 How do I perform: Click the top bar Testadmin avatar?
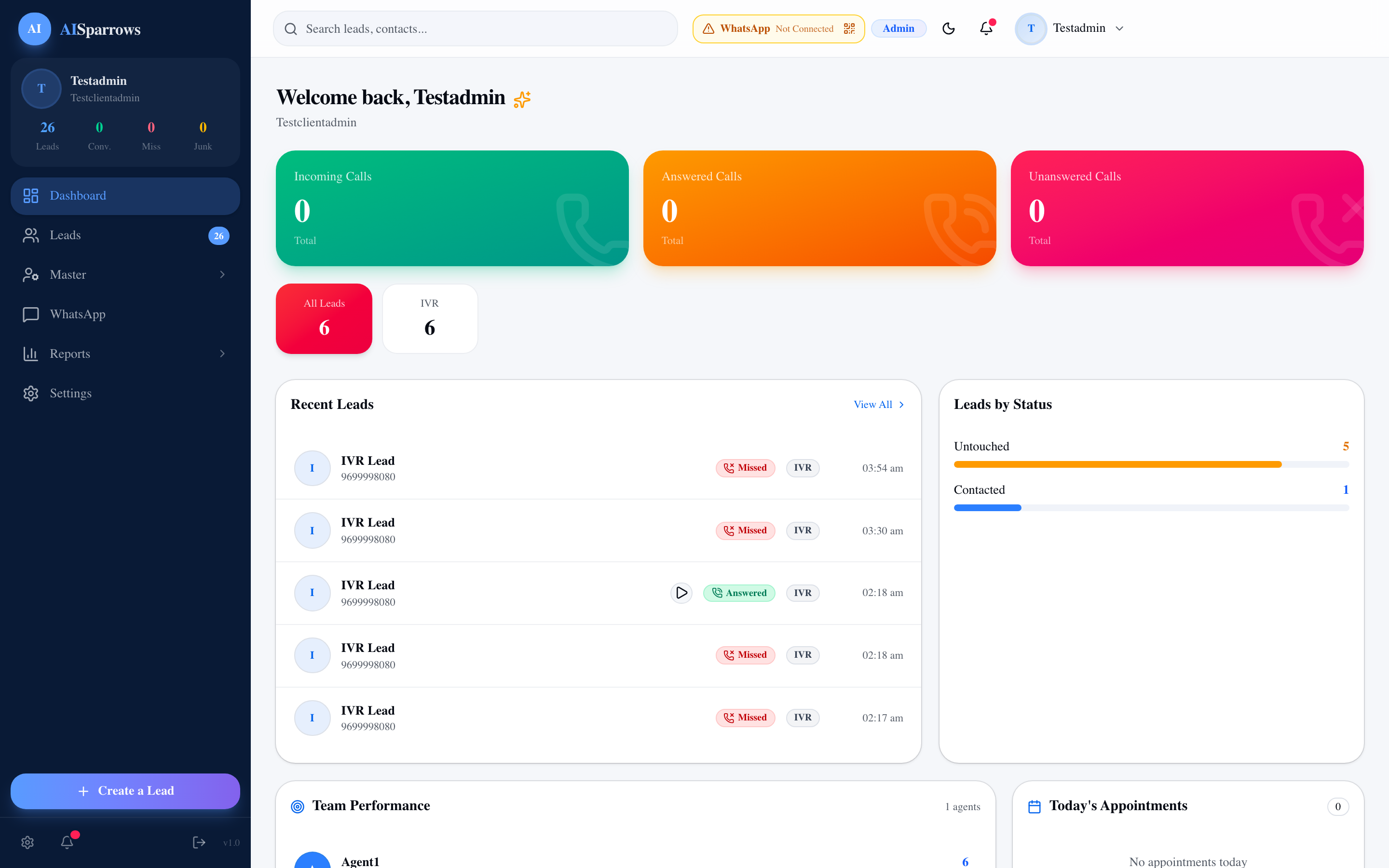1031,29
